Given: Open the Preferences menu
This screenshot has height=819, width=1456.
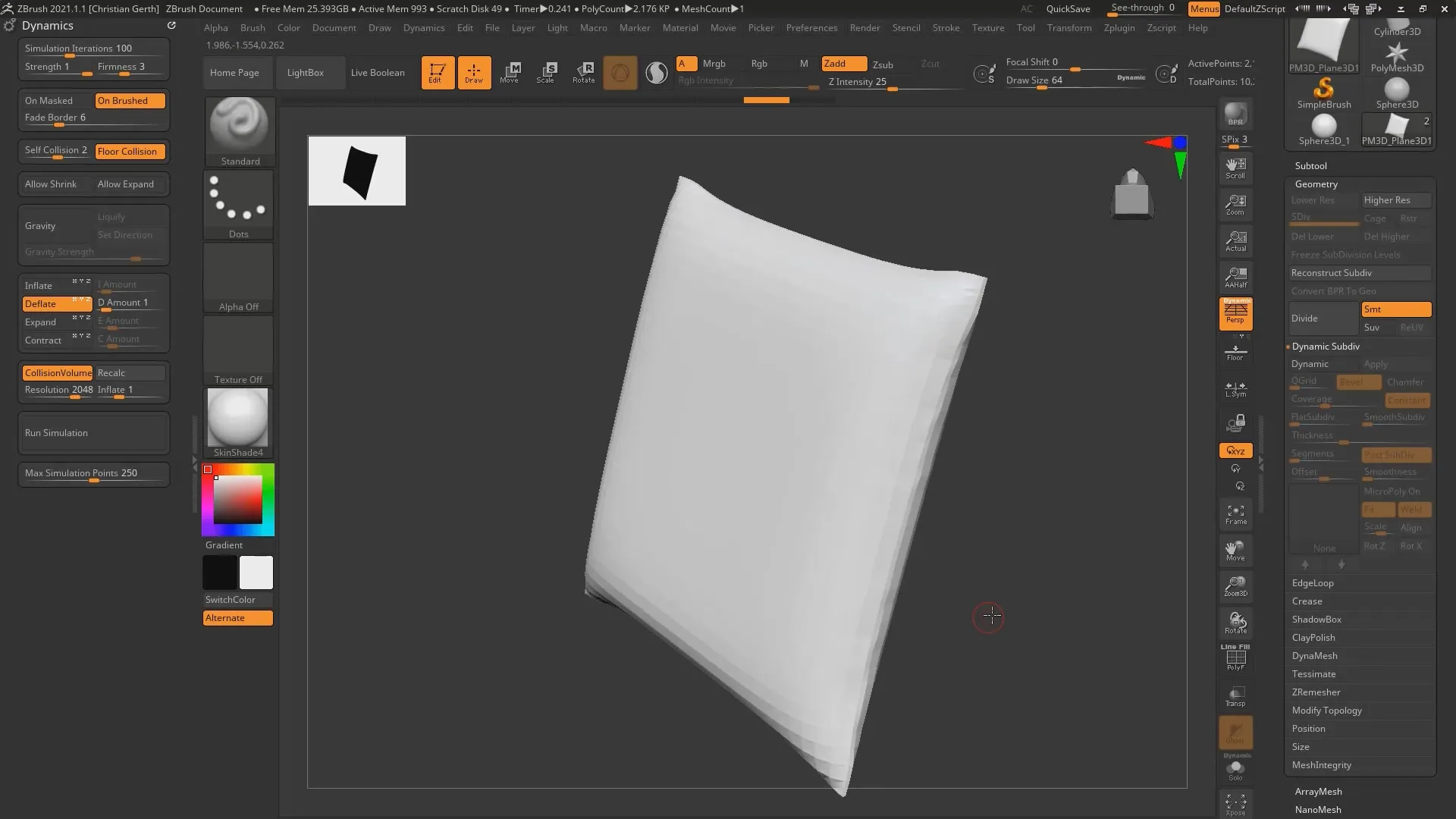Looking at the screenshot, I should (x=811, y=28).
